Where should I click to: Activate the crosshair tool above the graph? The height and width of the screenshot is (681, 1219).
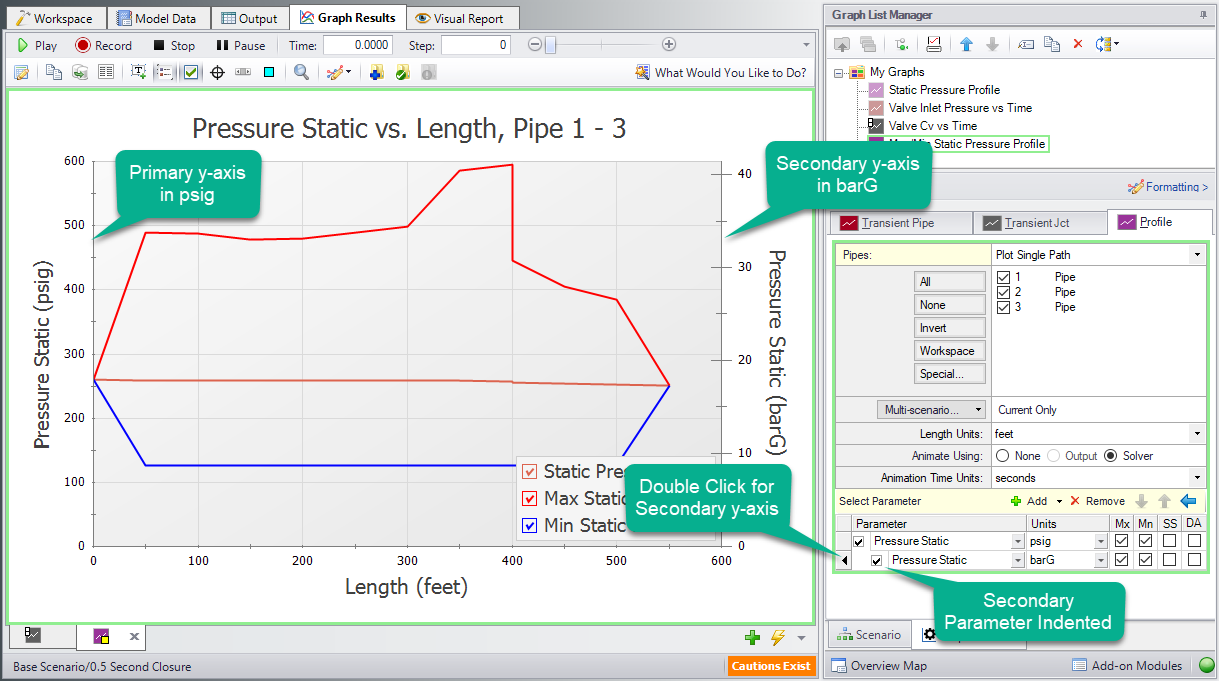(218, 72)
